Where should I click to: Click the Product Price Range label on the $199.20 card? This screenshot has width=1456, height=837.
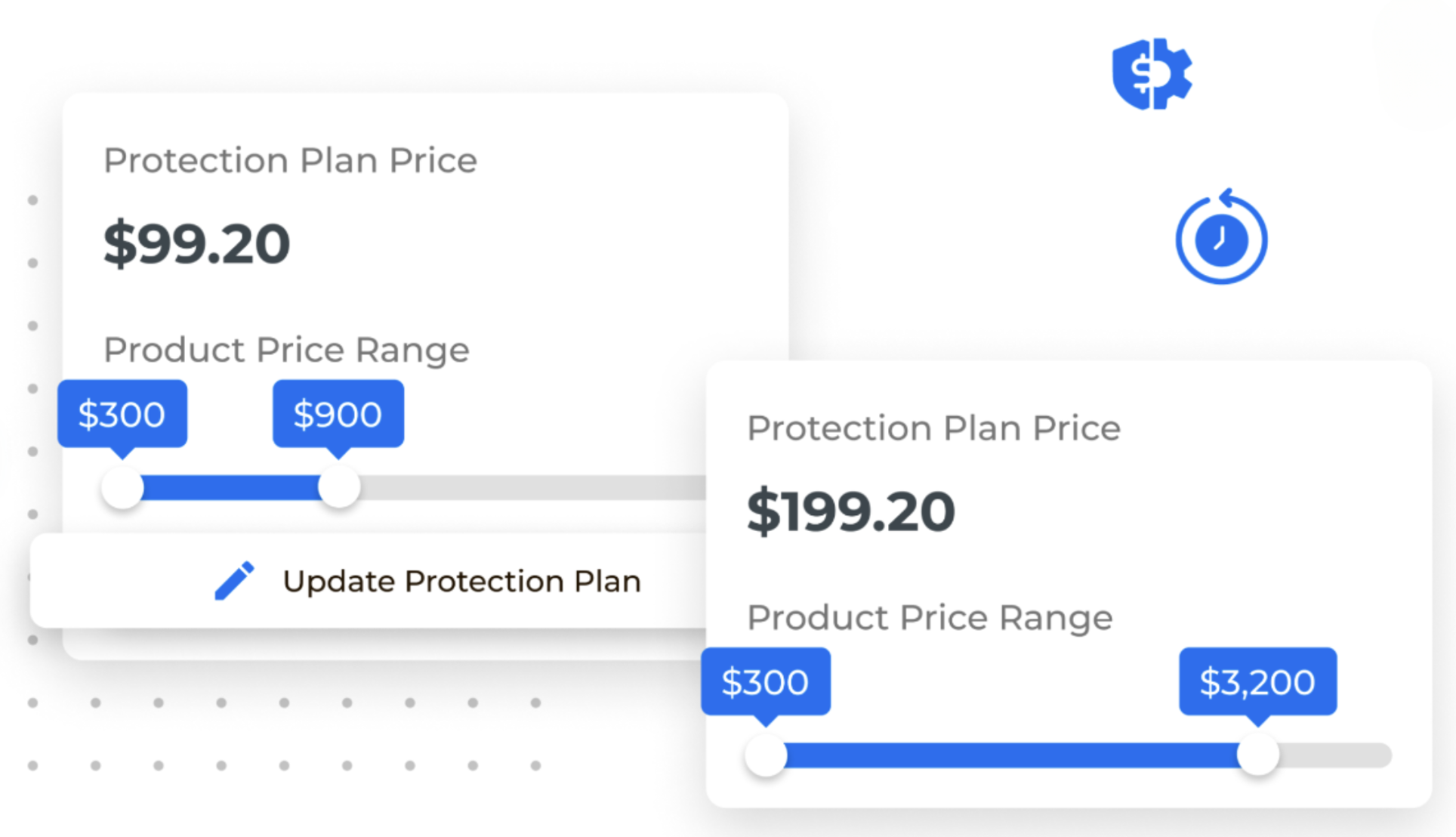[930, 618]
